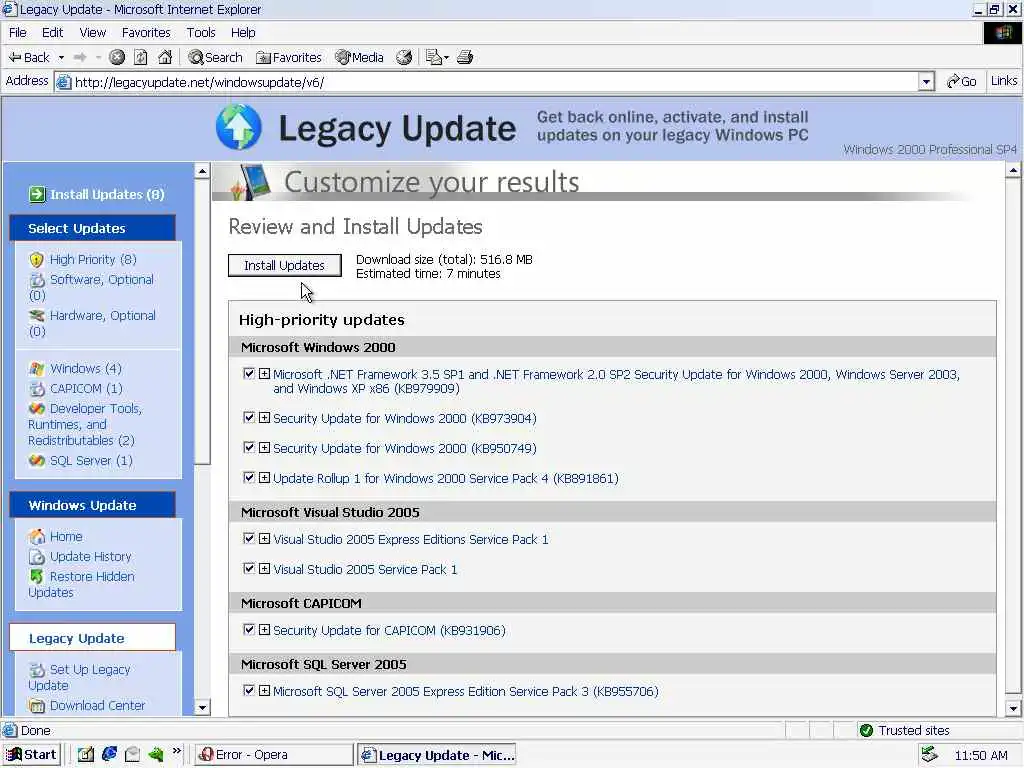This screenshot has width=1024, height=768.
Task: Click the green Install Updates arrow icon
Action: pos(37,194)
